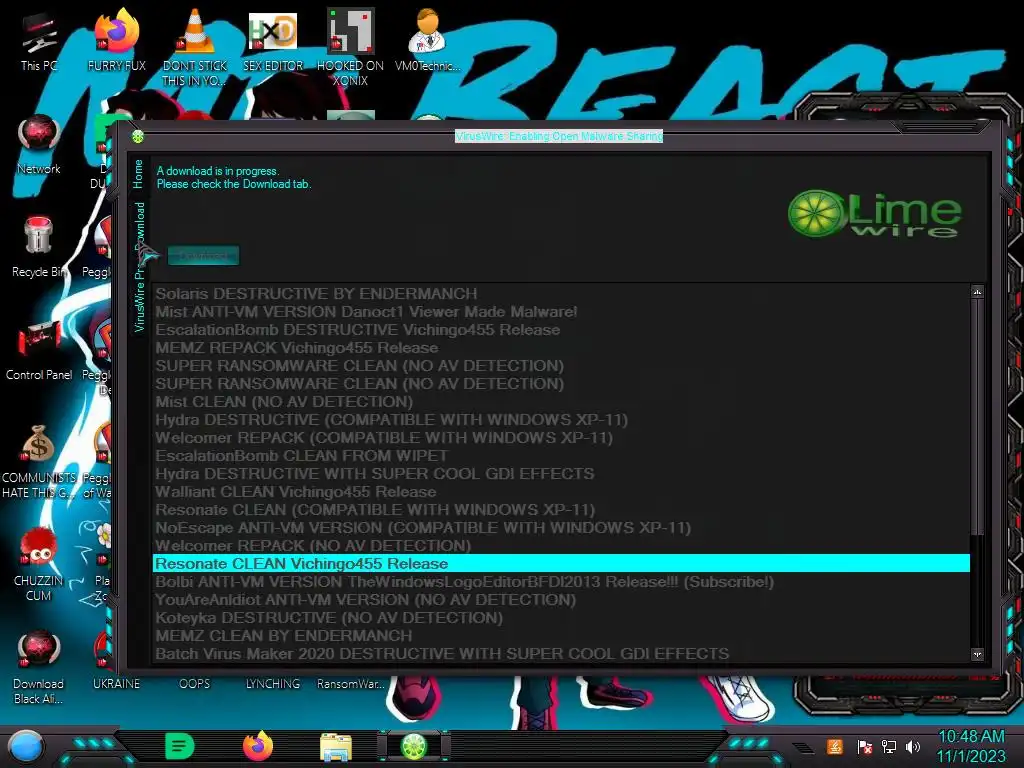The image size is (1024, 768).
Task: Select 'Mist ANTI-VM VERSION Danoct1' row
Action: 561,312
